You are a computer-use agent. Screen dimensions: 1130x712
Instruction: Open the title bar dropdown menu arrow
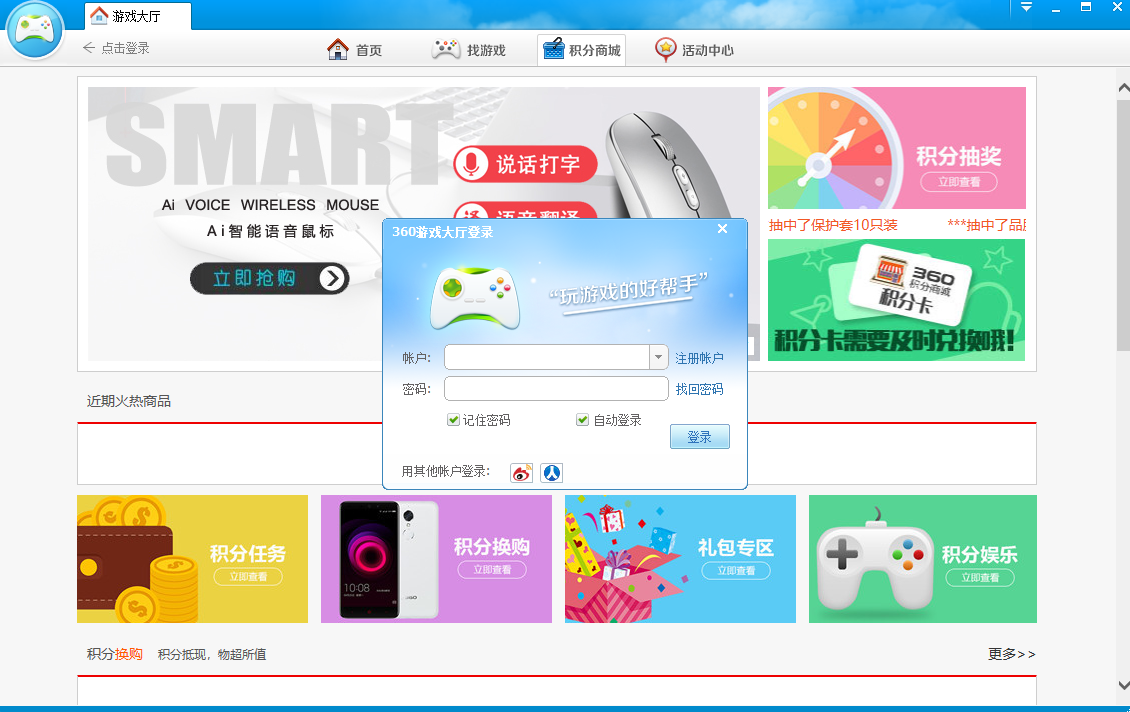pyautogui.click(x=1026, y=7)
